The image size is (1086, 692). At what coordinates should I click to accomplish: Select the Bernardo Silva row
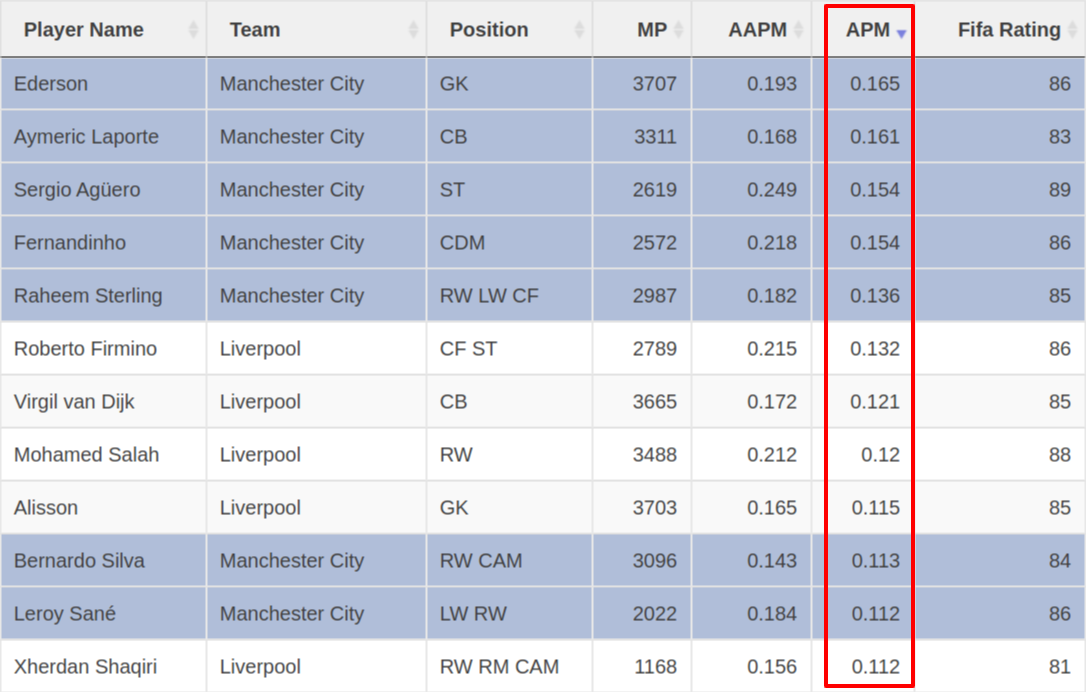[79, 561]
